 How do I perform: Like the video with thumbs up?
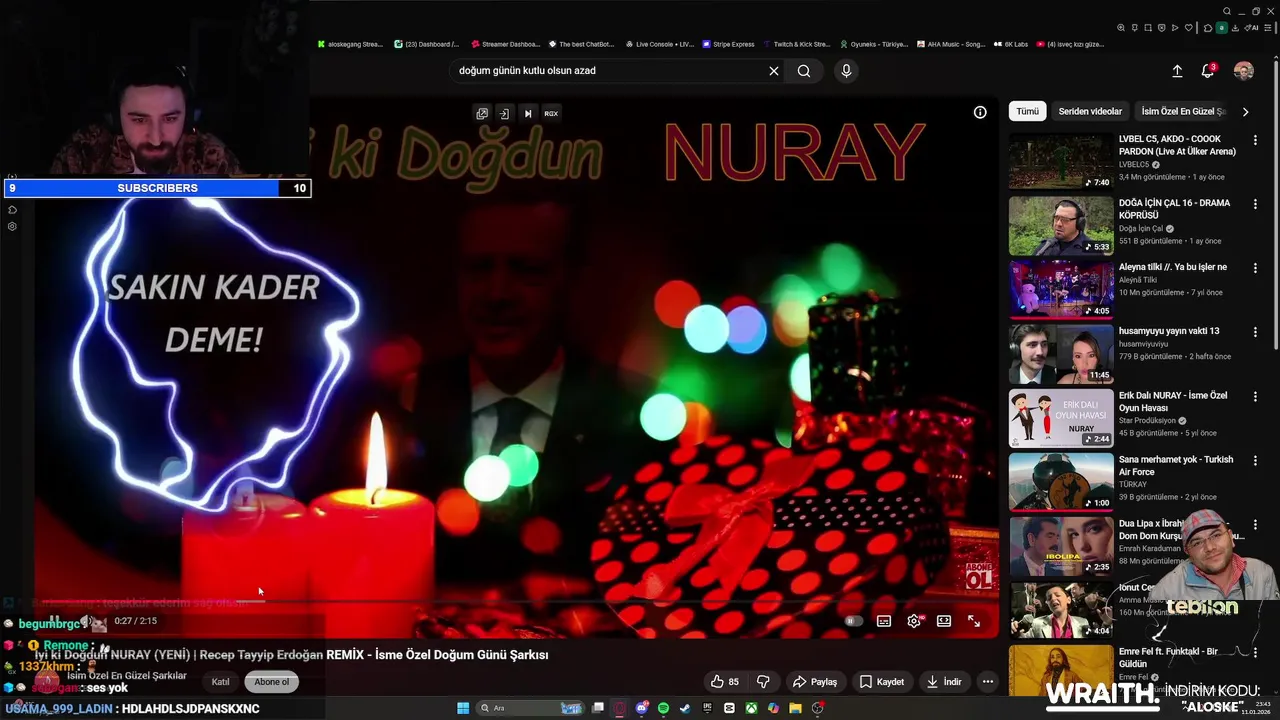724,682
